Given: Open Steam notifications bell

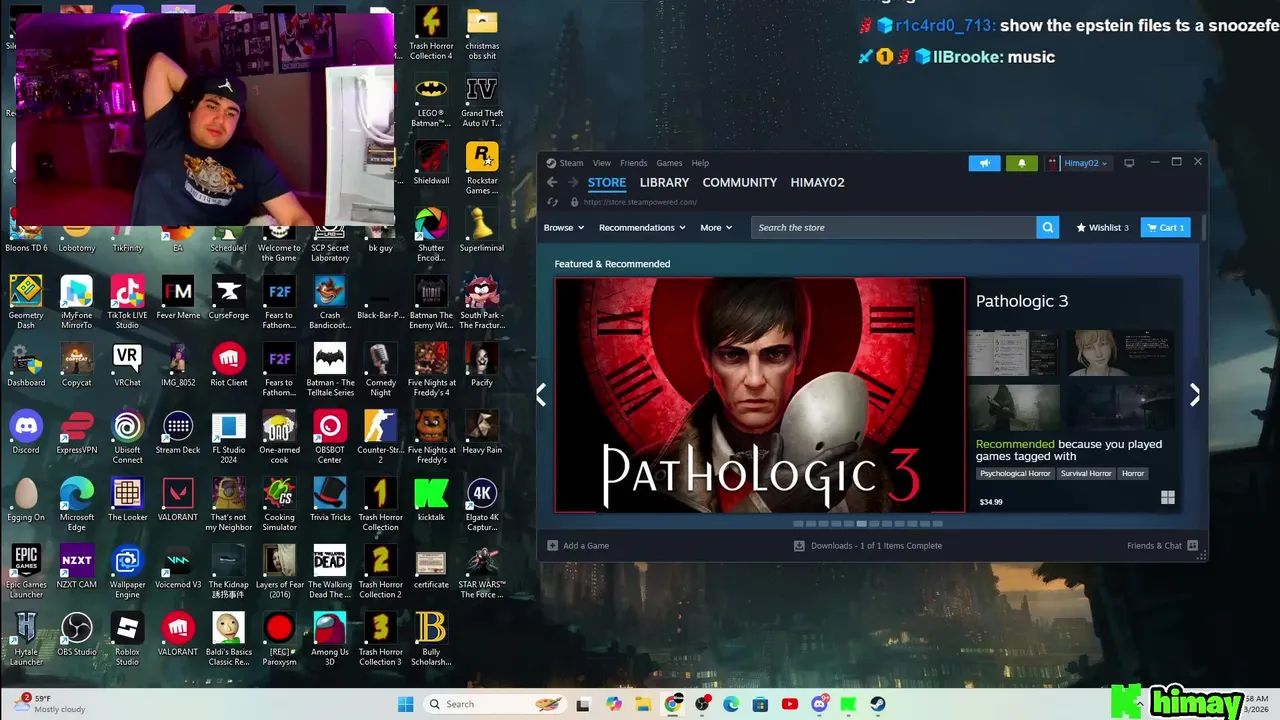Looking at the screenshot, I should click(x=1022, y=163).
